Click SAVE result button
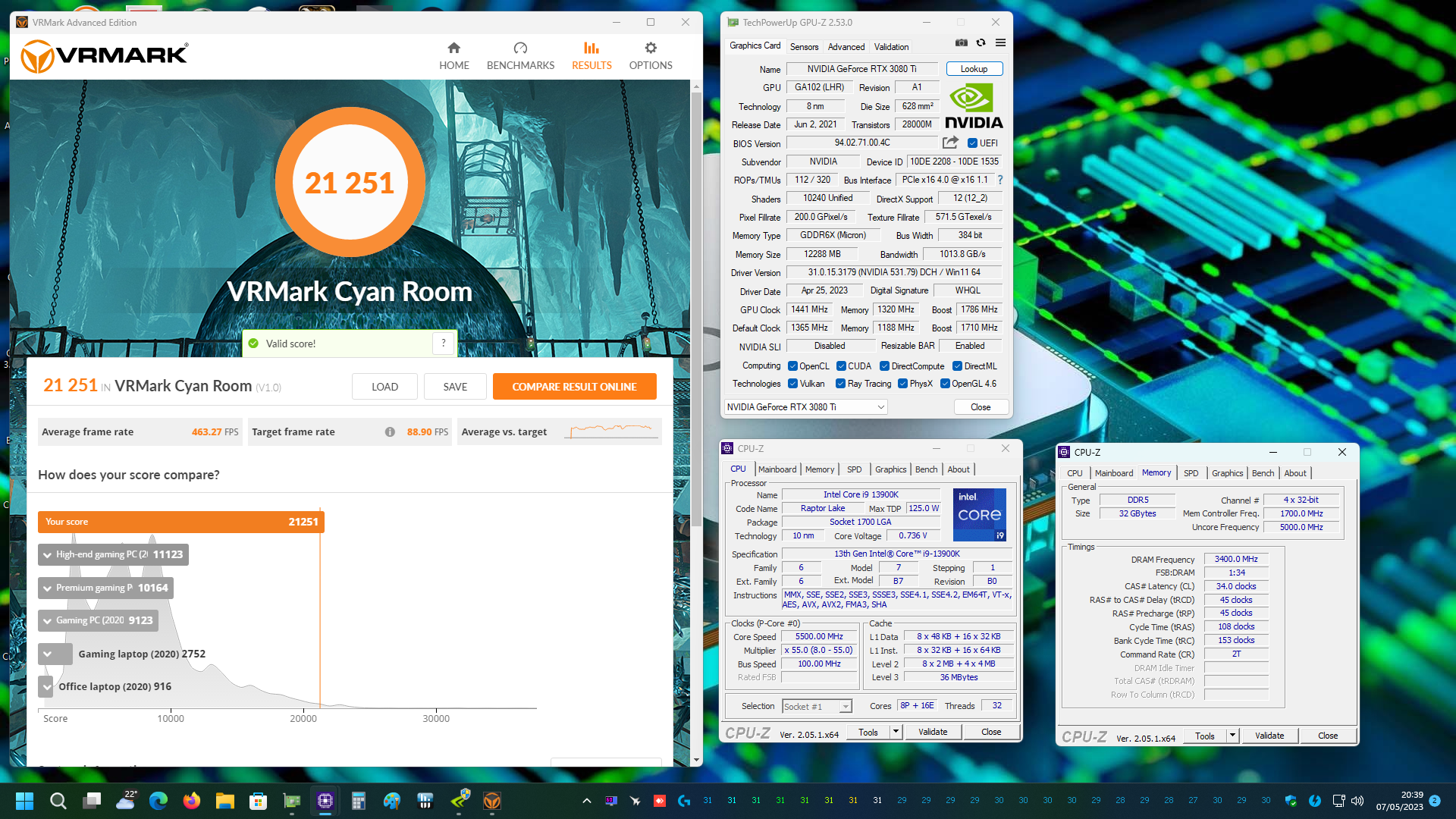The image size is (1456, 819). pyautogui.click(x=455, y=387)
